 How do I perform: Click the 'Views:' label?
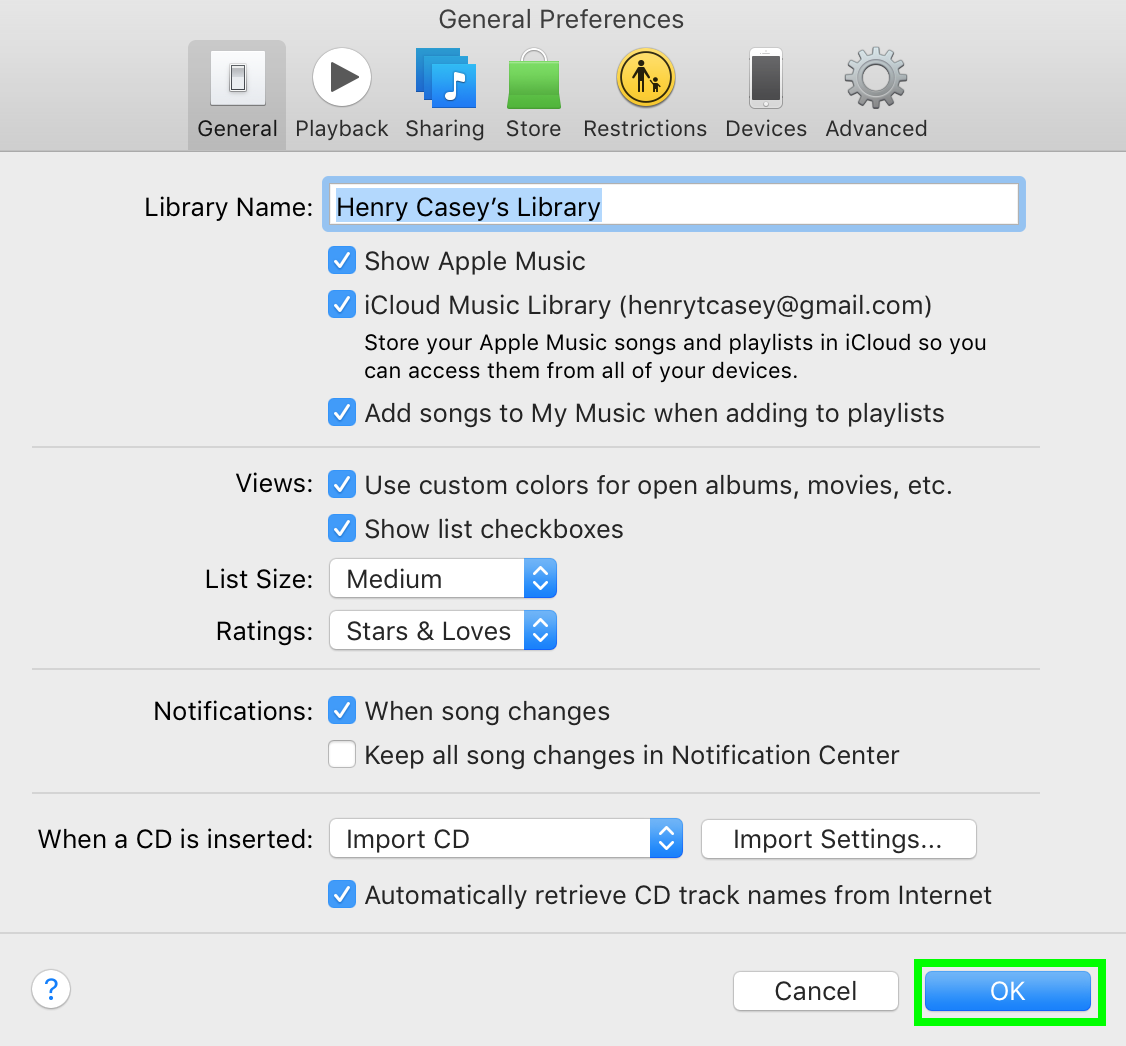tap(274, 483)
